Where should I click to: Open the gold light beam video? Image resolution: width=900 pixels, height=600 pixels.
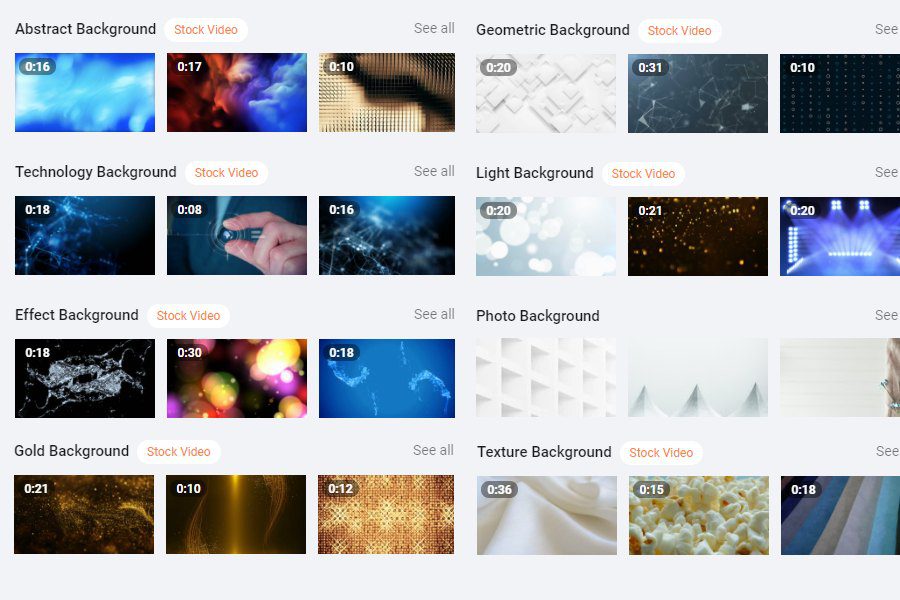click(236, 514)
